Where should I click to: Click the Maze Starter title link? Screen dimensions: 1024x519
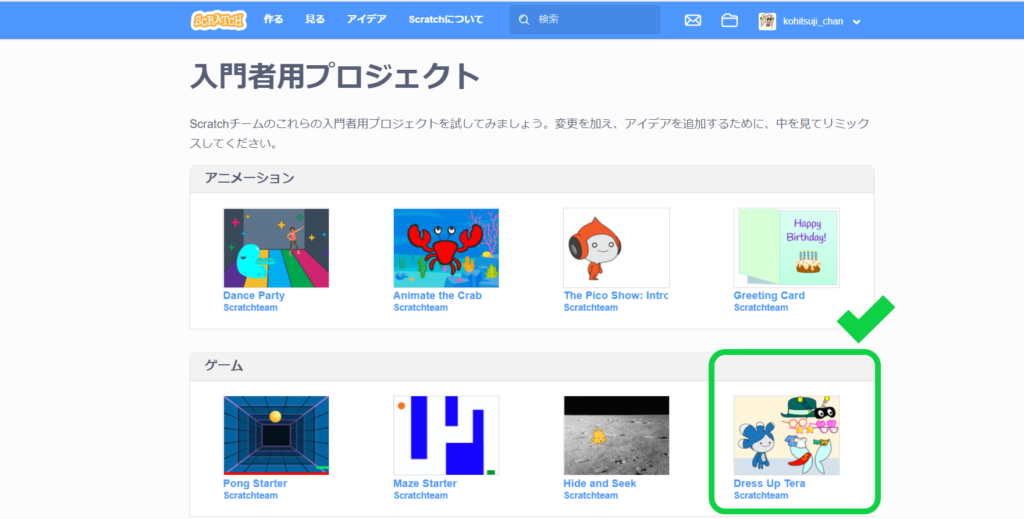click(x=425, y=484)
